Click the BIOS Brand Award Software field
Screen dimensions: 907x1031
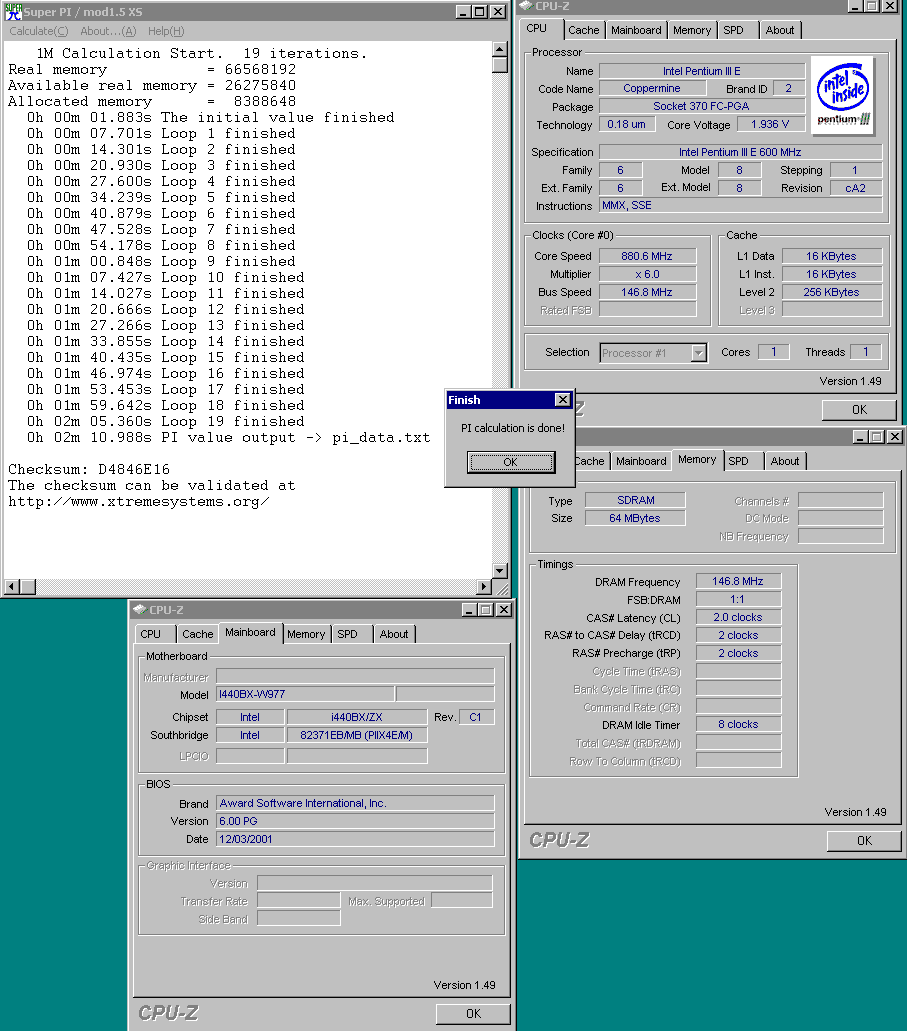[355, 803]
